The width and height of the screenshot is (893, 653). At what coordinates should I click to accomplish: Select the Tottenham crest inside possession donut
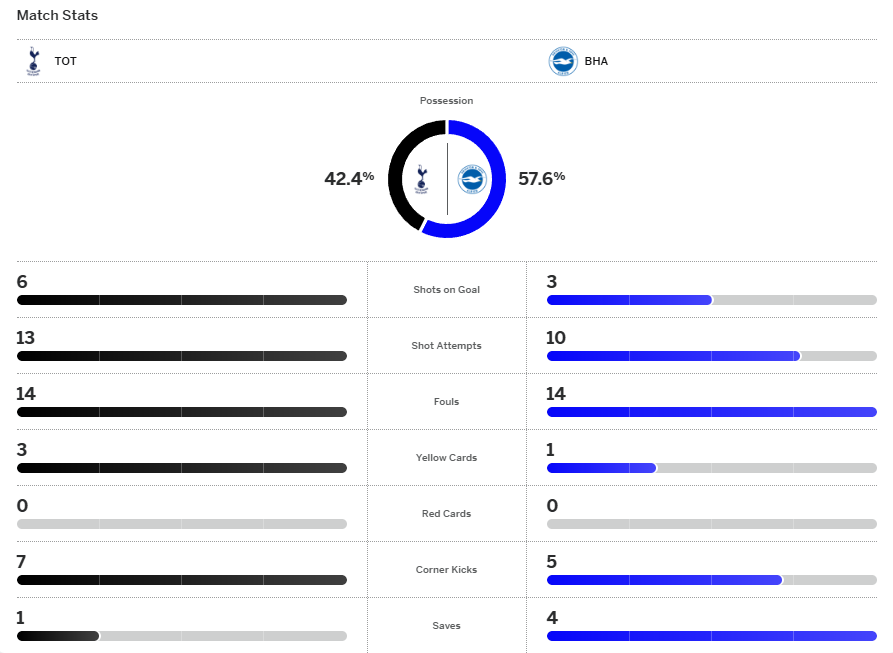pyautogui.click(x=422, y=179)
